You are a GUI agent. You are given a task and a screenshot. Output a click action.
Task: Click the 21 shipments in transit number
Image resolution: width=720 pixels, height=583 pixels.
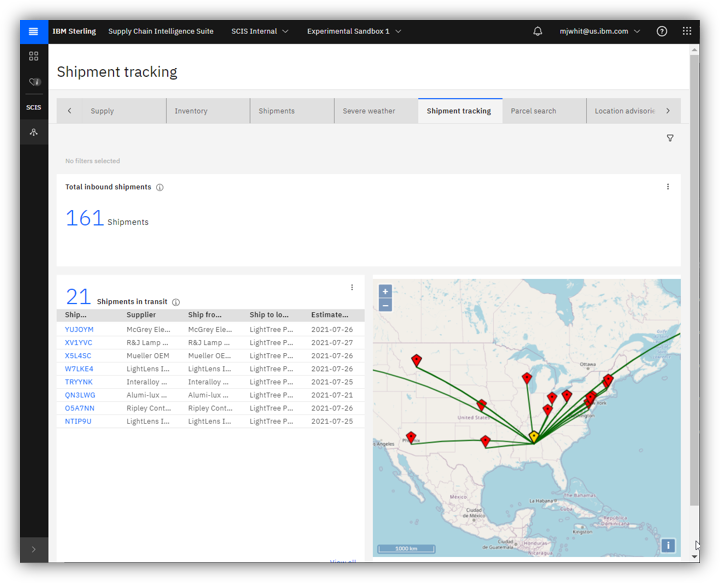click(78, 296)
